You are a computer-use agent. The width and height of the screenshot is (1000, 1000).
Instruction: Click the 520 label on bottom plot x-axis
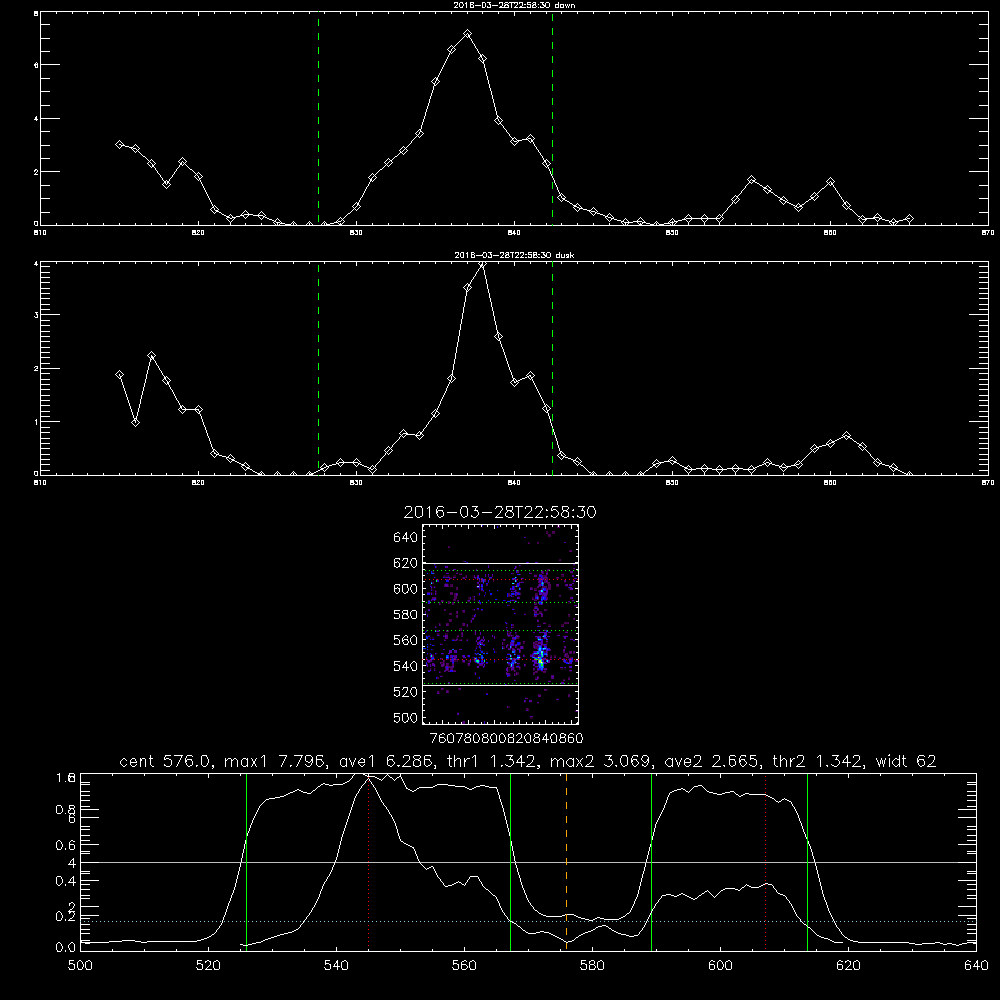point(208,966)
